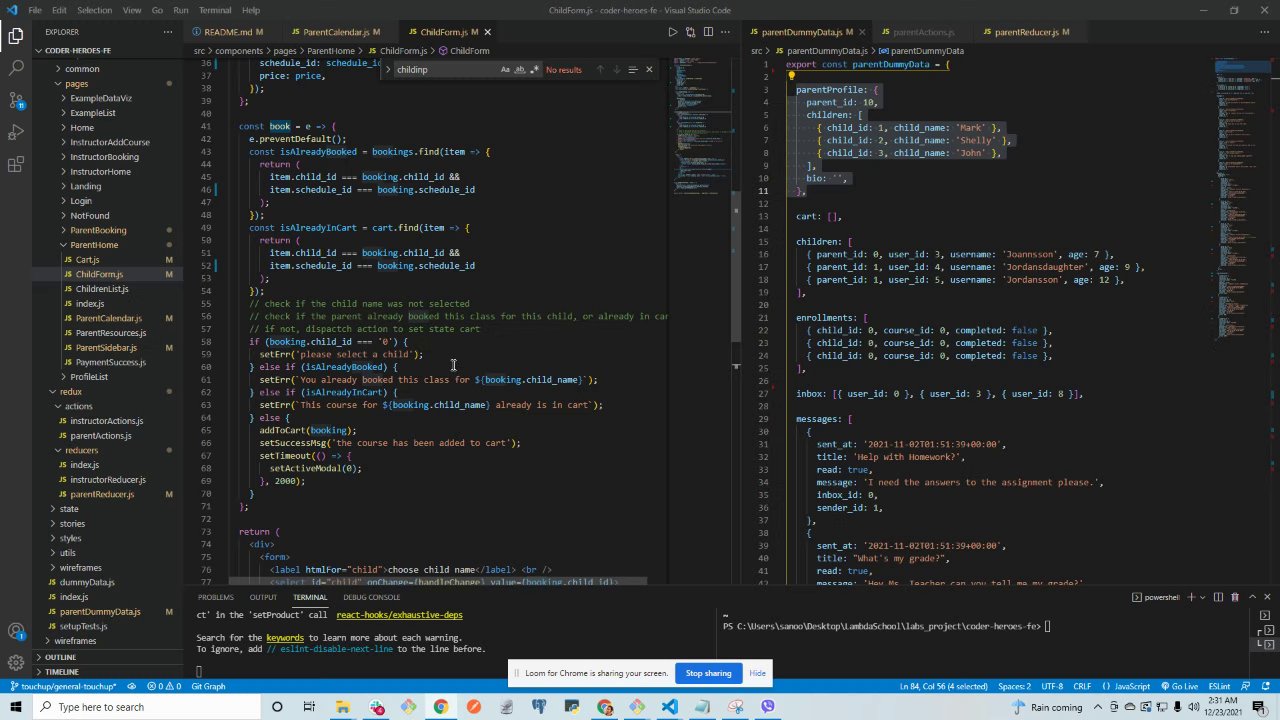The width and height of the screenshot is (1280, 720).
Task: Switch to the ParentCalendar.js tab
Action: point(336,32)
